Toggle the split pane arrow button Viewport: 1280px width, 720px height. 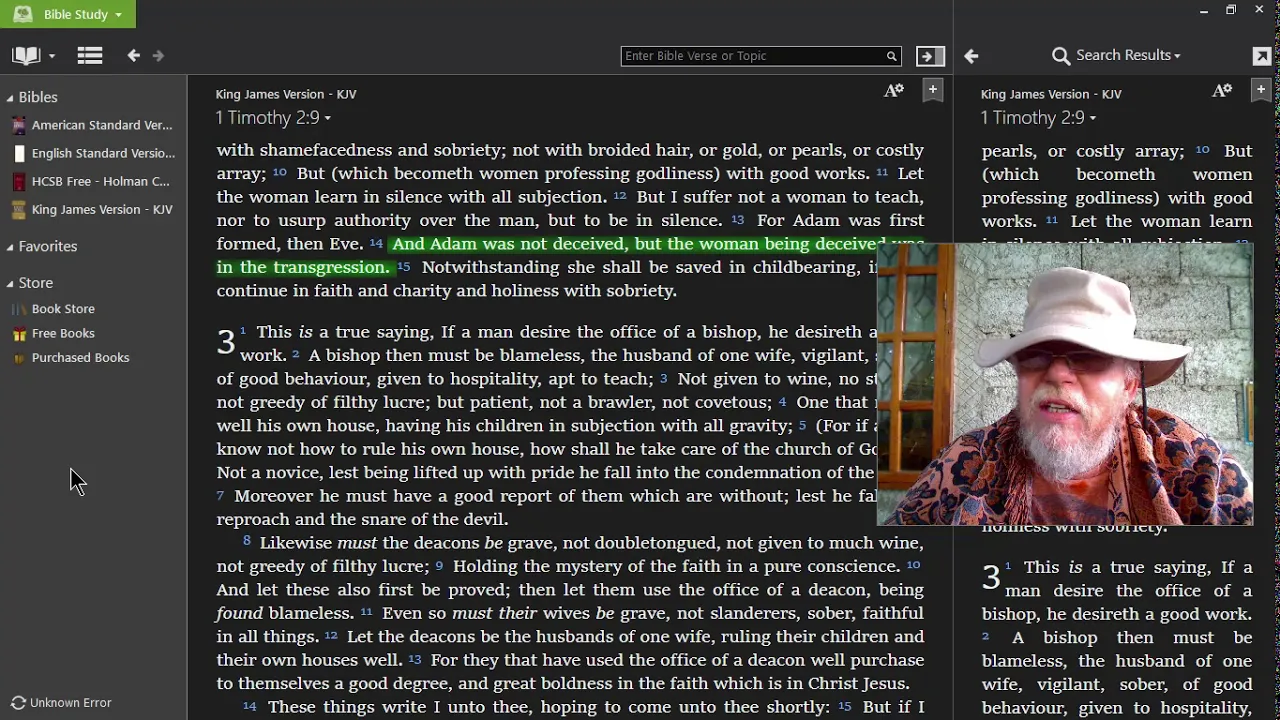click(x=930, y=56)
